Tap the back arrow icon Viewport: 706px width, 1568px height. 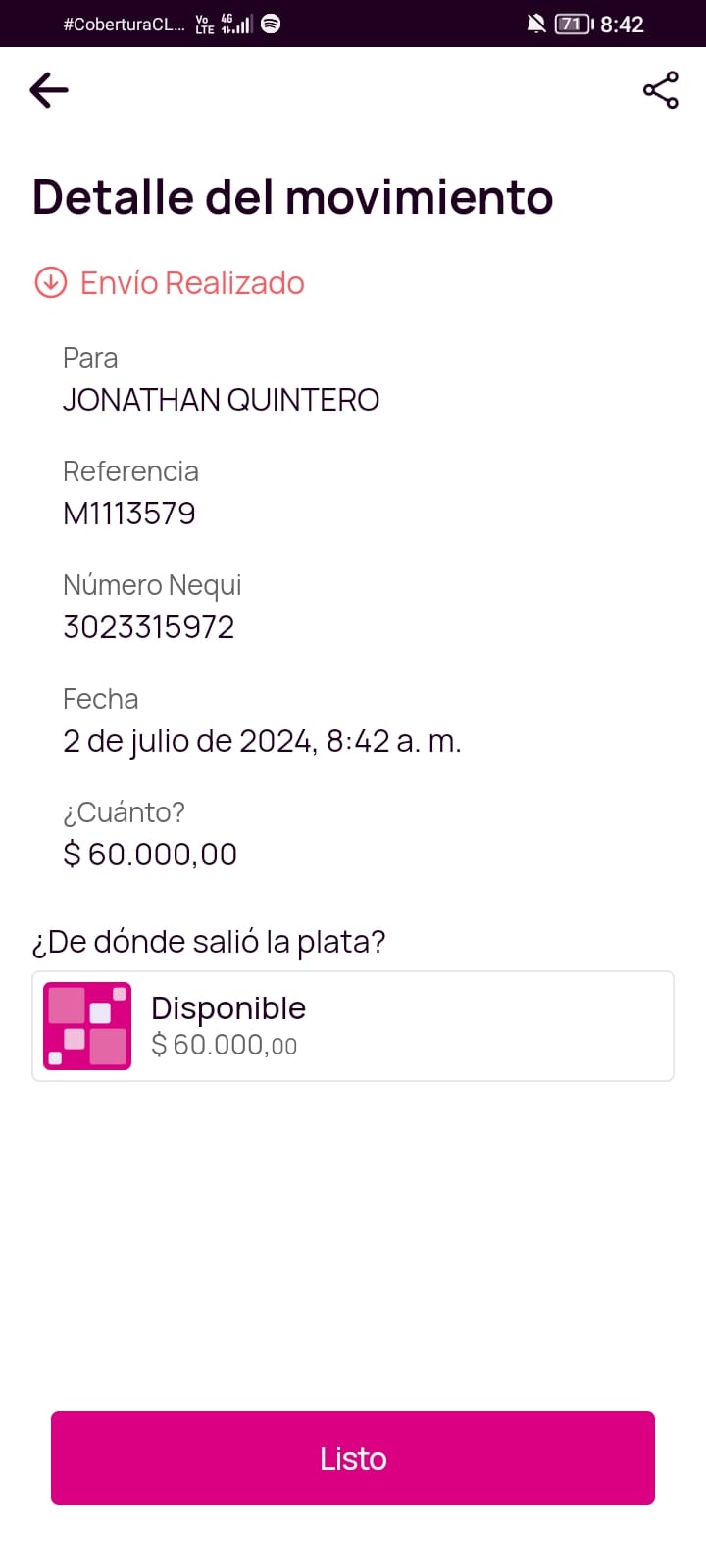tap(49, 90)
